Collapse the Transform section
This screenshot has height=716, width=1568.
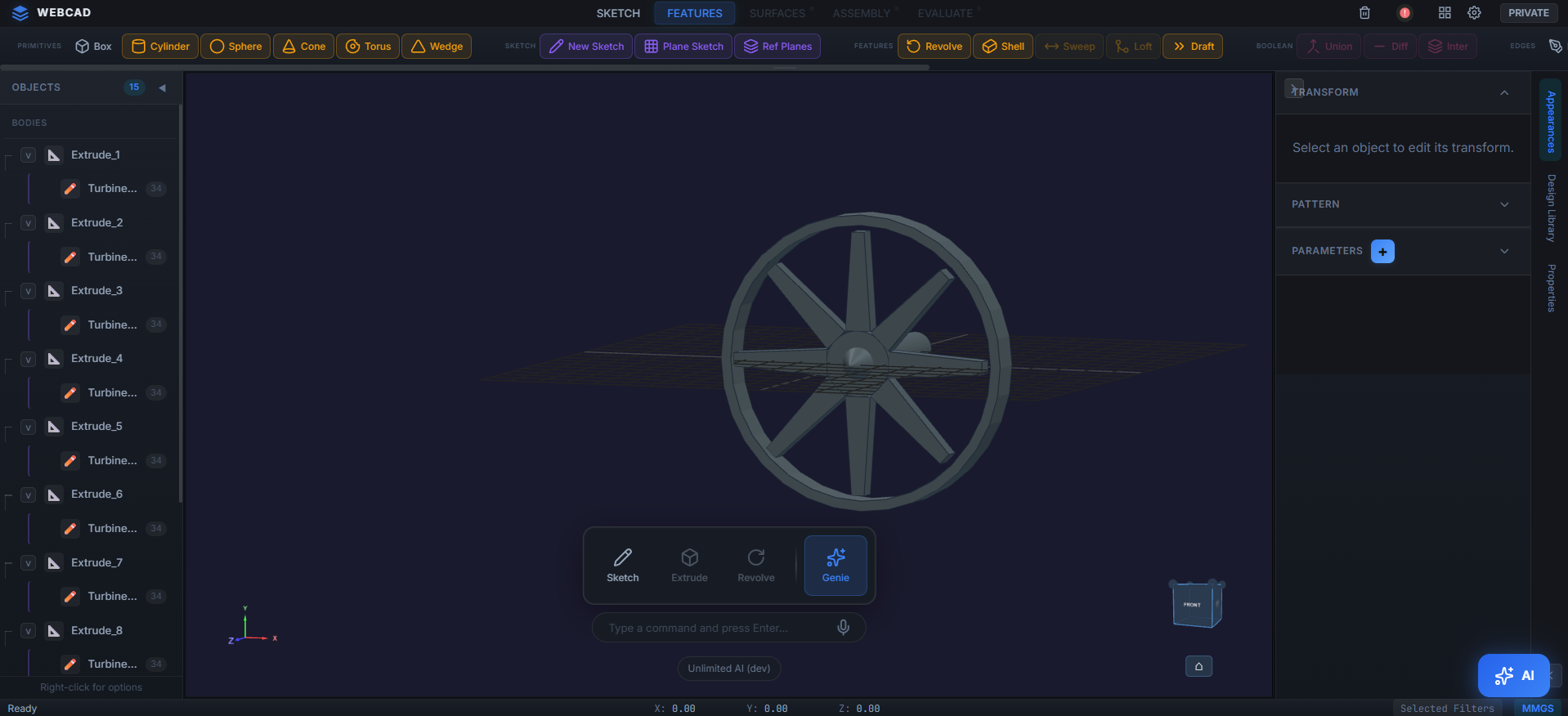[1504, 92]
